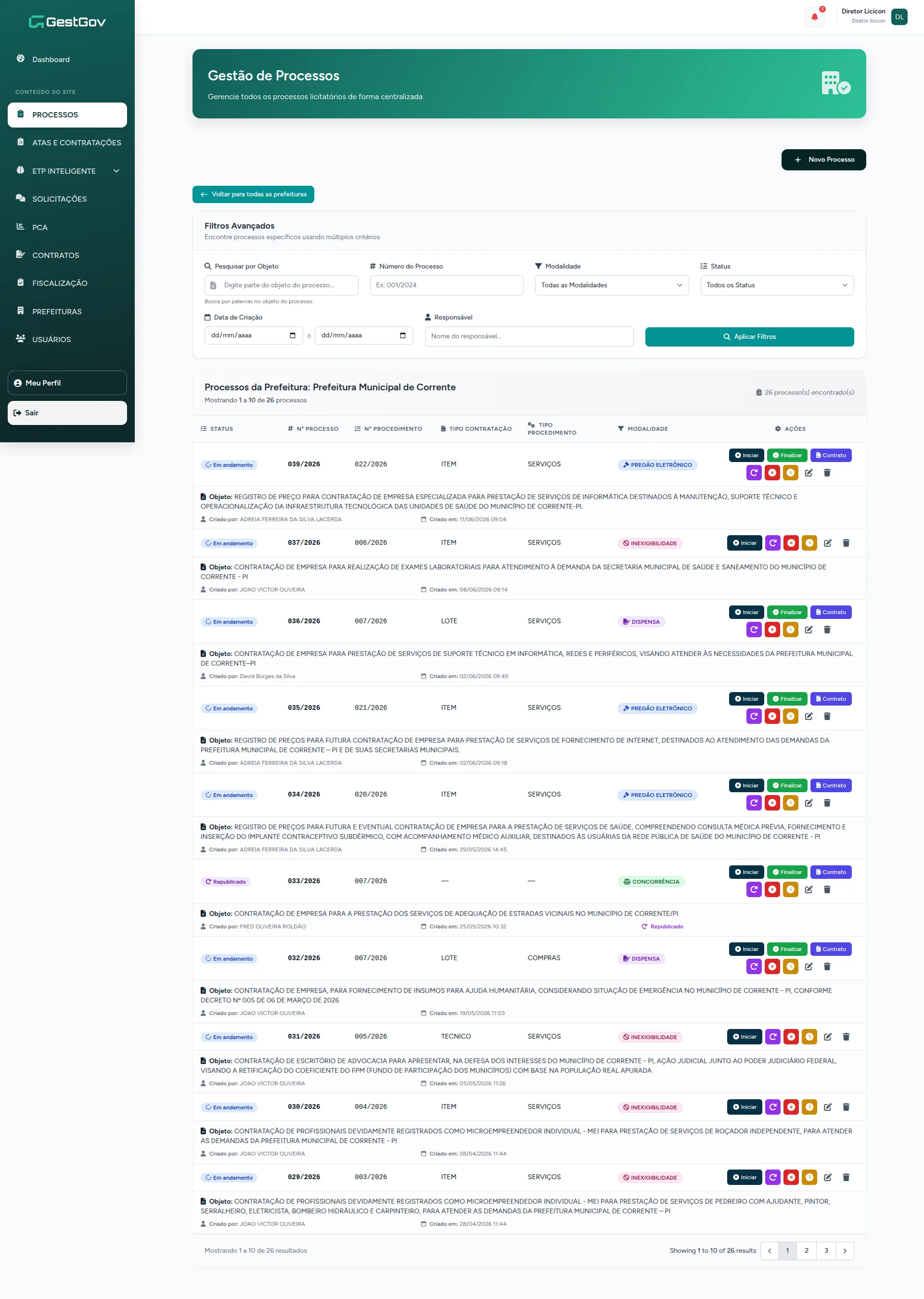The width and height of the screenshot is (924, 1299).
Task: Open the notifications bell
Action: coord(814,17)
